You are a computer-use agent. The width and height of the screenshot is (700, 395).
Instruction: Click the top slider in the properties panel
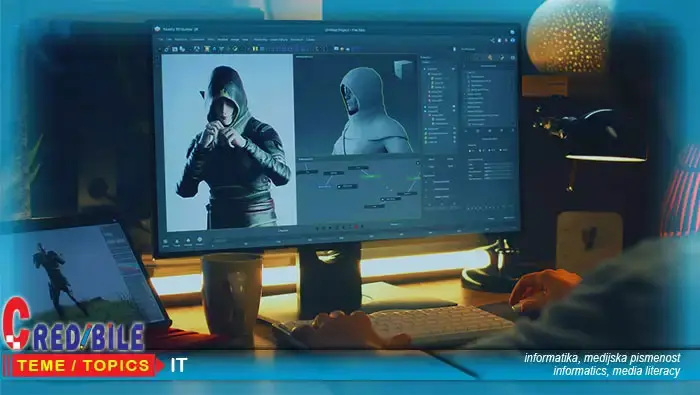(498, 164)
